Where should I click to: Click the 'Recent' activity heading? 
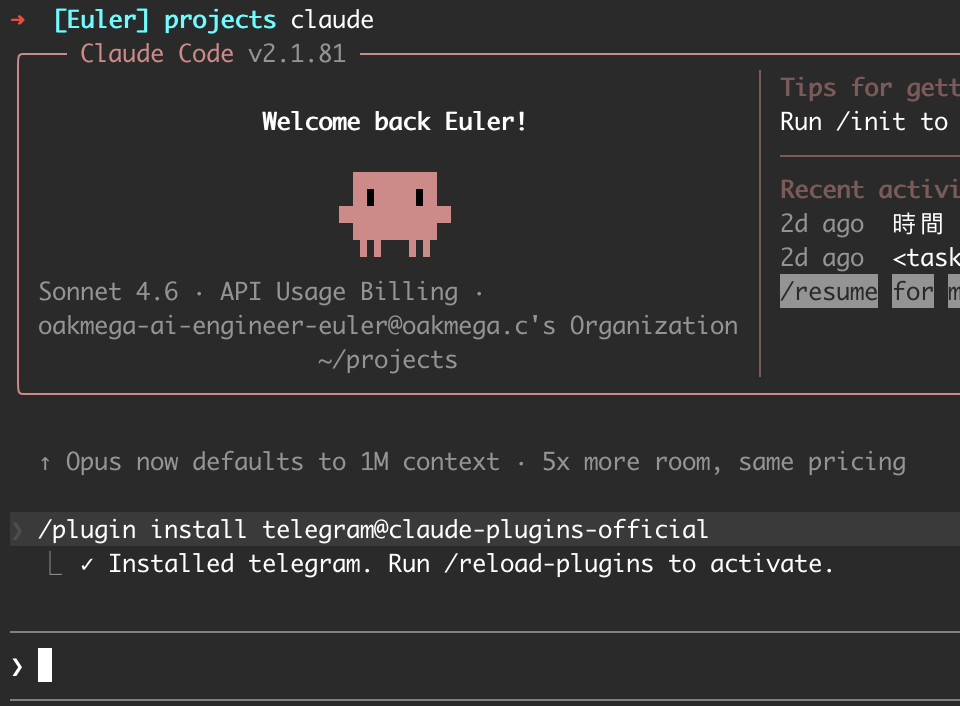[822, 189]
